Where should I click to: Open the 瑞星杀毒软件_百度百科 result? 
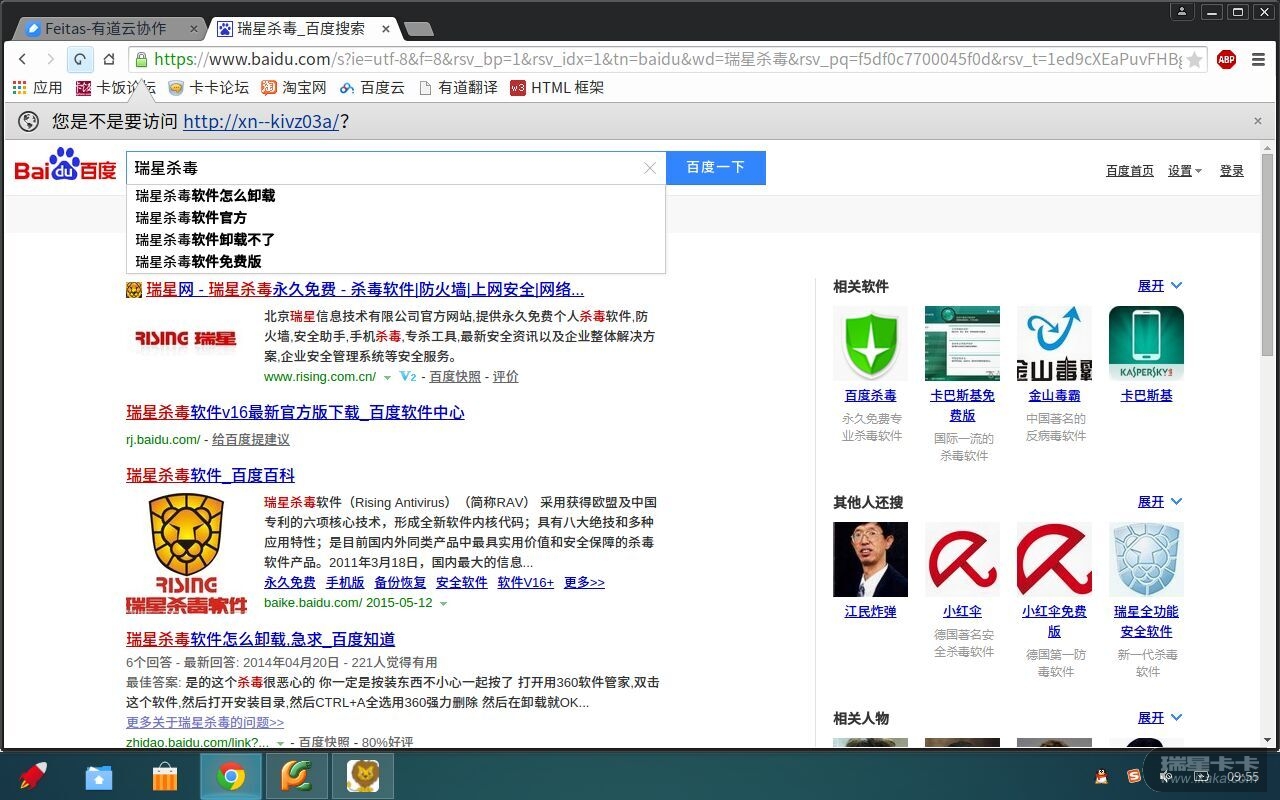point(211,476)
